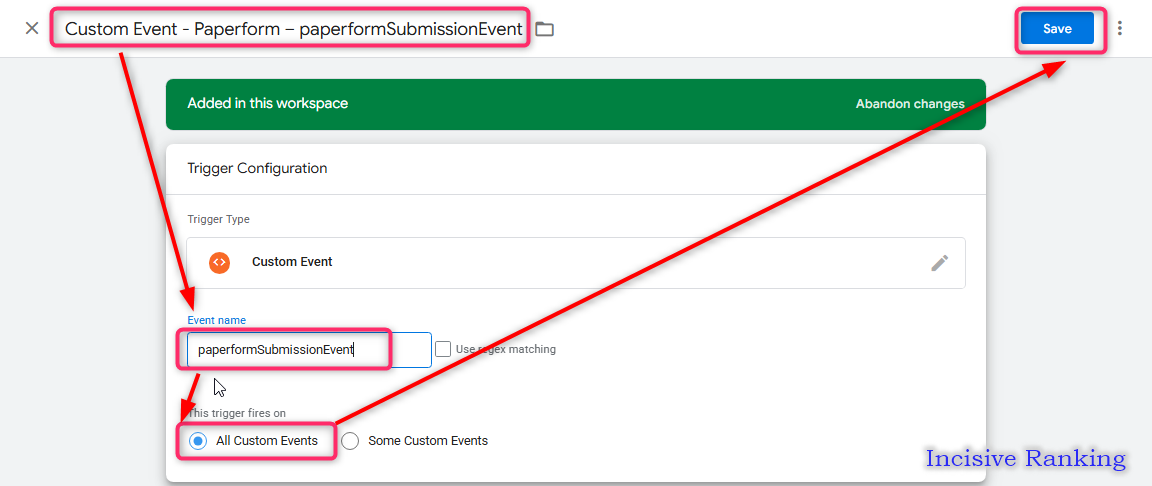This screenshot has width=1152, height=486.
Task: Click the Event name input field
Action: tap(309, 350)
